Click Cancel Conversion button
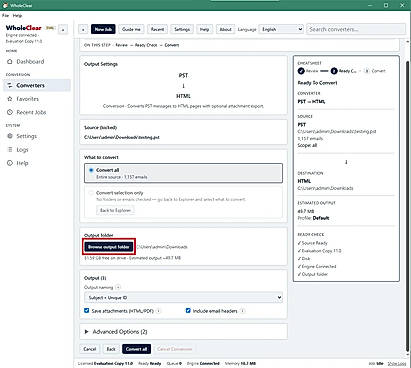This screenshot has height=368, width=411. coord(174,349)
